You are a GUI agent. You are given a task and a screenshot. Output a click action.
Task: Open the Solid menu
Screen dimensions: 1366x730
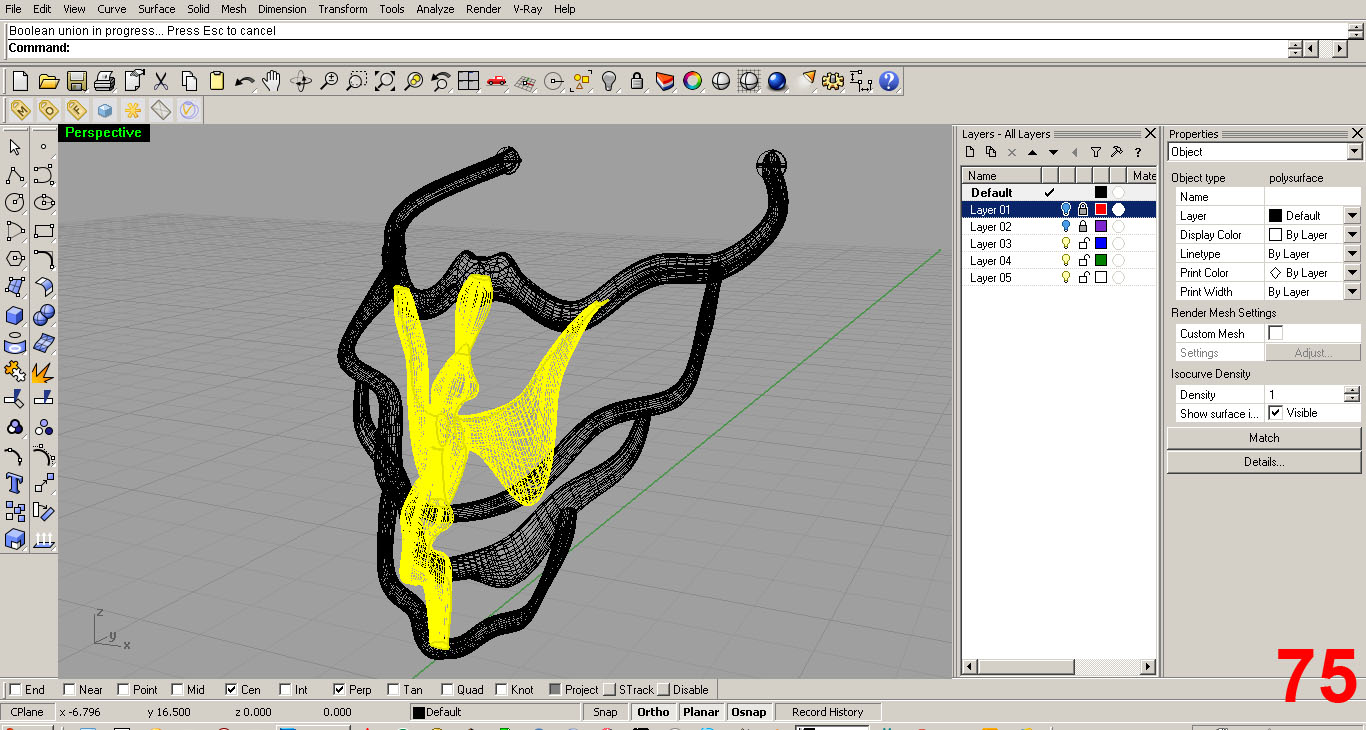point(198,9)
